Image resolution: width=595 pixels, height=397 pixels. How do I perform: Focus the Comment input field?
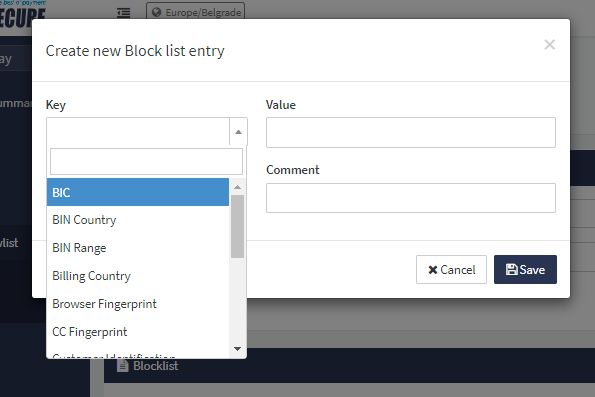coord(411,198)
